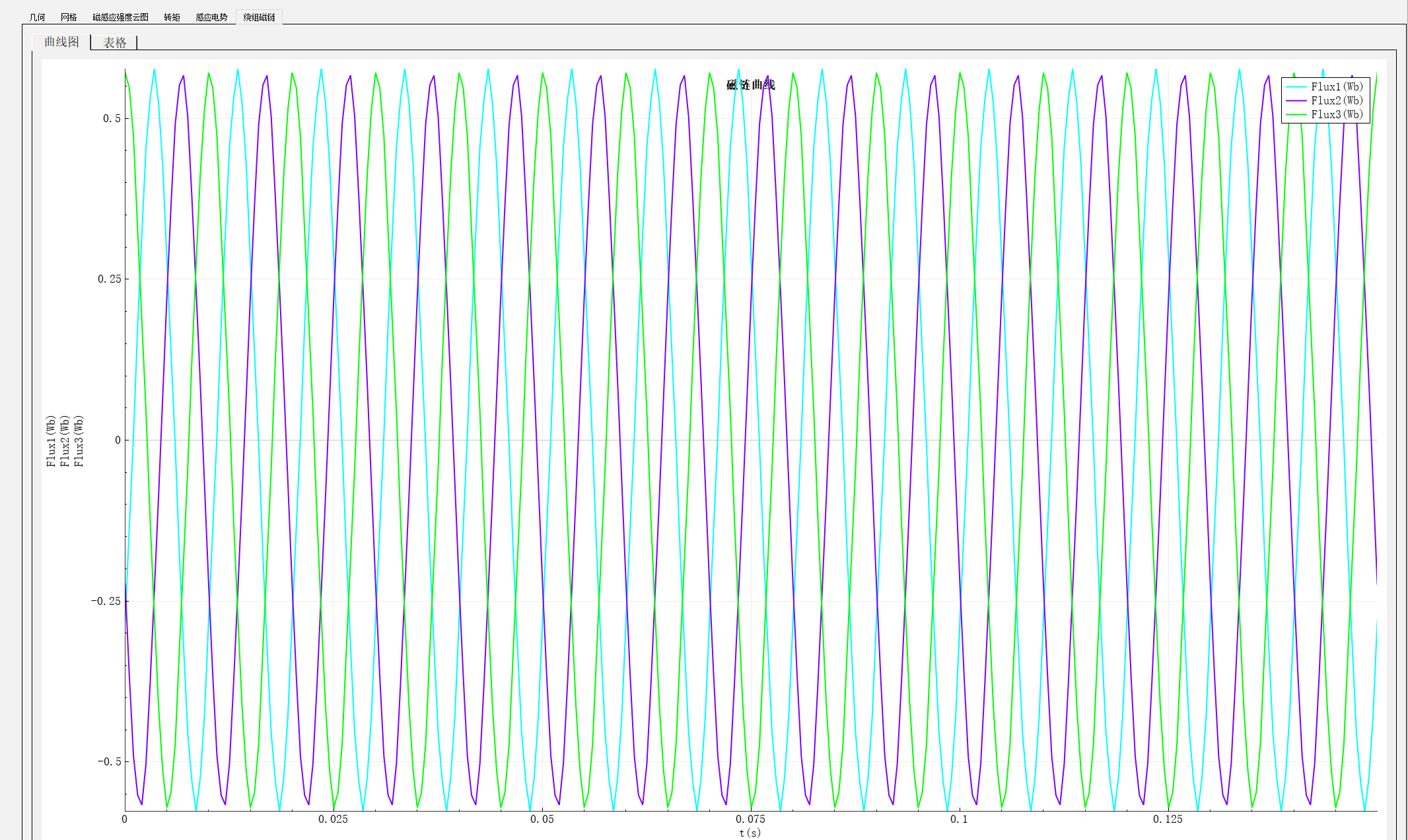Click the Flux1 (Wb) y-axis label
The image size is (1408, 840).
click(51, 441)
